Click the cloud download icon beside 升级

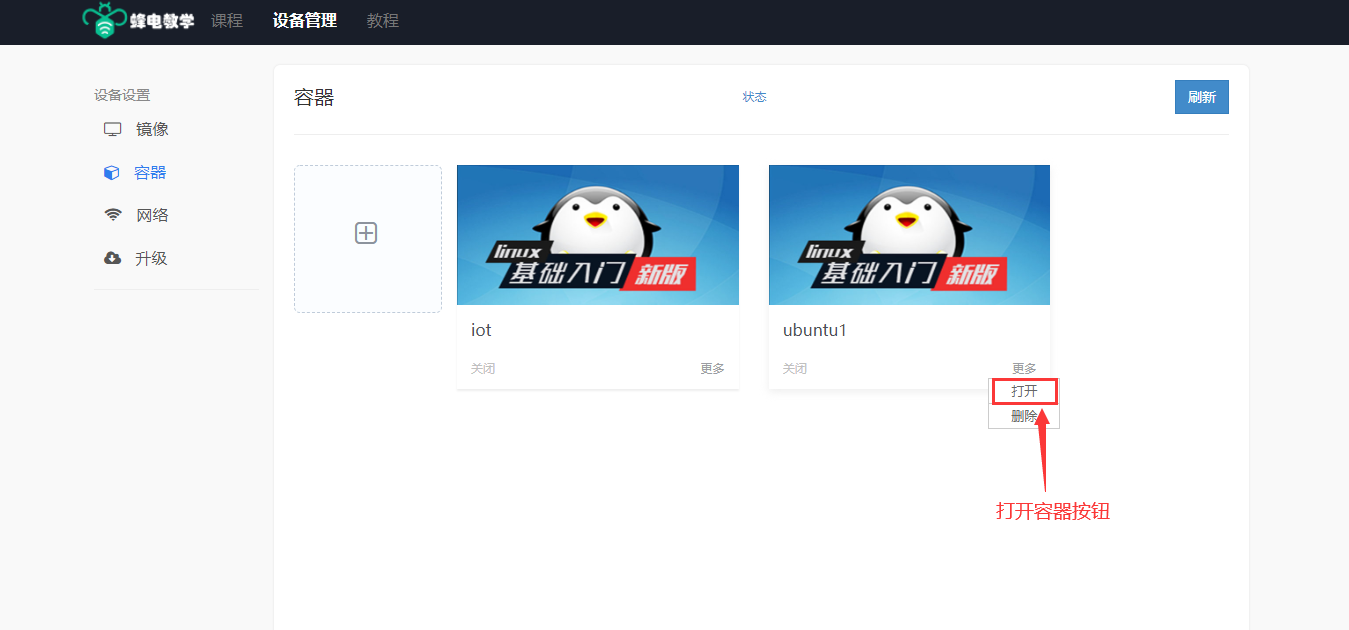pos(113,258)
